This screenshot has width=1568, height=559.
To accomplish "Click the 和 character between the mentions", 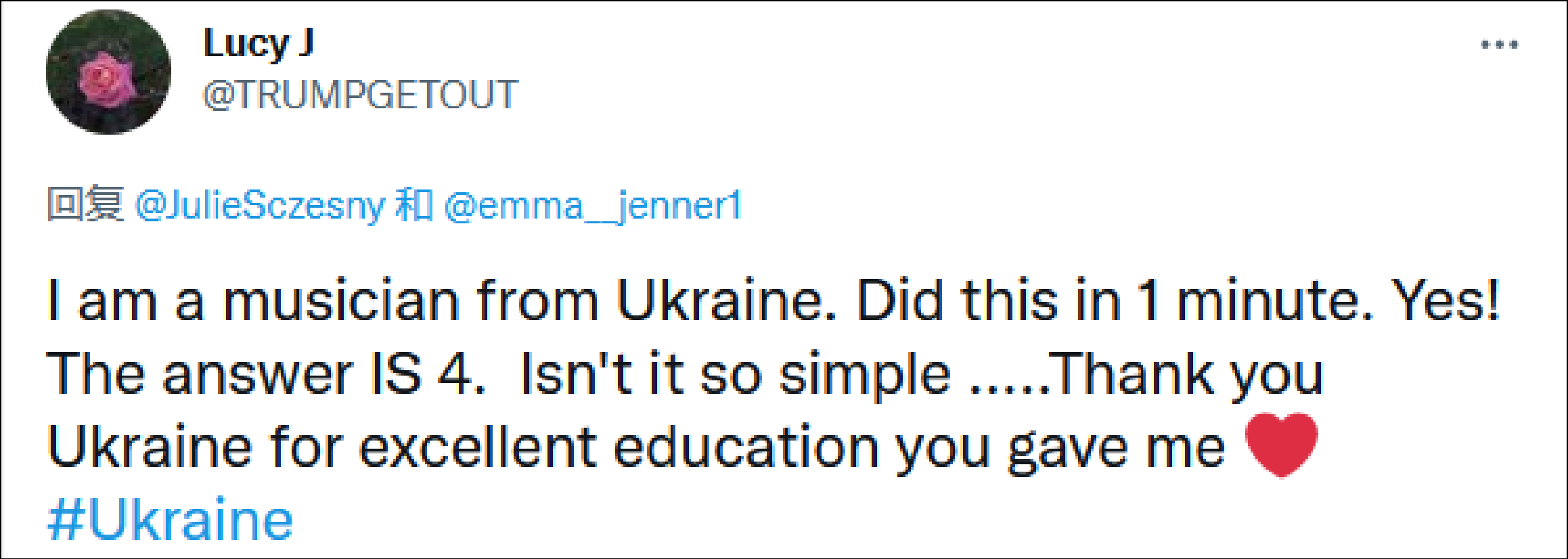I will coord(413,204).
